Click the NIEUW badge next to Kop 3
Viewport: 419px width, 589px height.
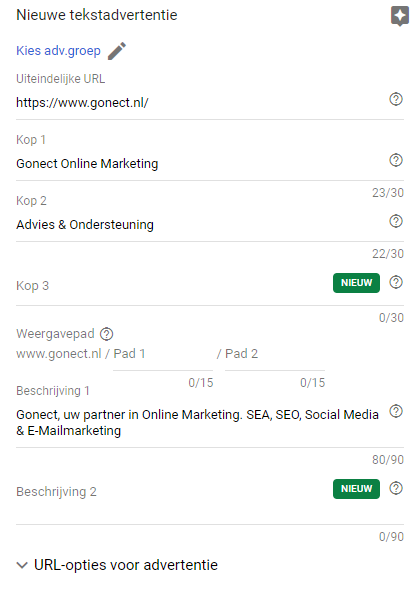356,283
